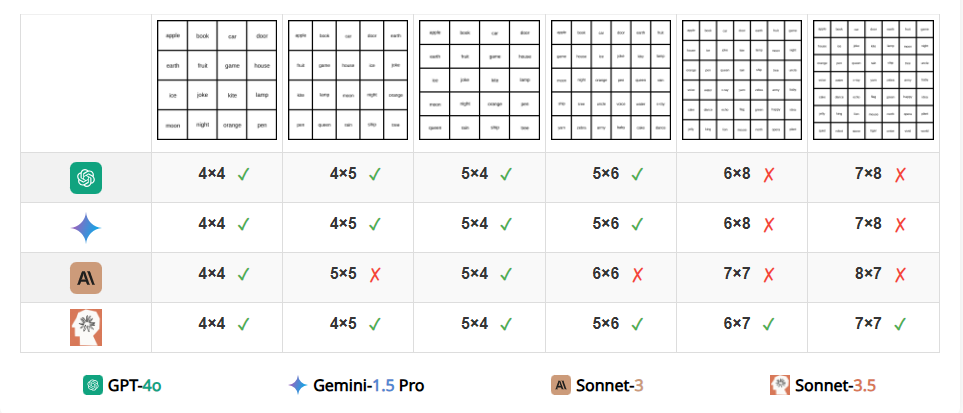The width and height of the screenshot is (963, 413).
Task: Click the Sonnet-3.5 head icon in fourth row
Action: click(x=86, y=328)
